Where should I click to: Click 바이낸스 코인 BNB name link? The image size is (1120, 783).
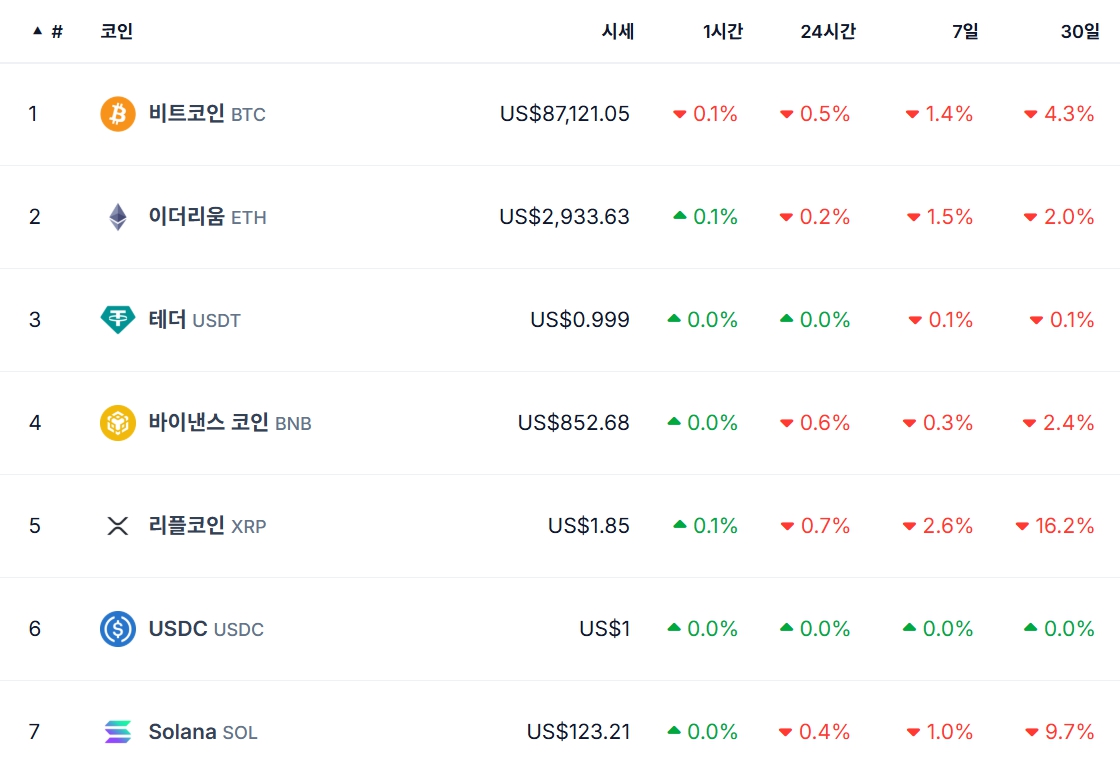229,423
